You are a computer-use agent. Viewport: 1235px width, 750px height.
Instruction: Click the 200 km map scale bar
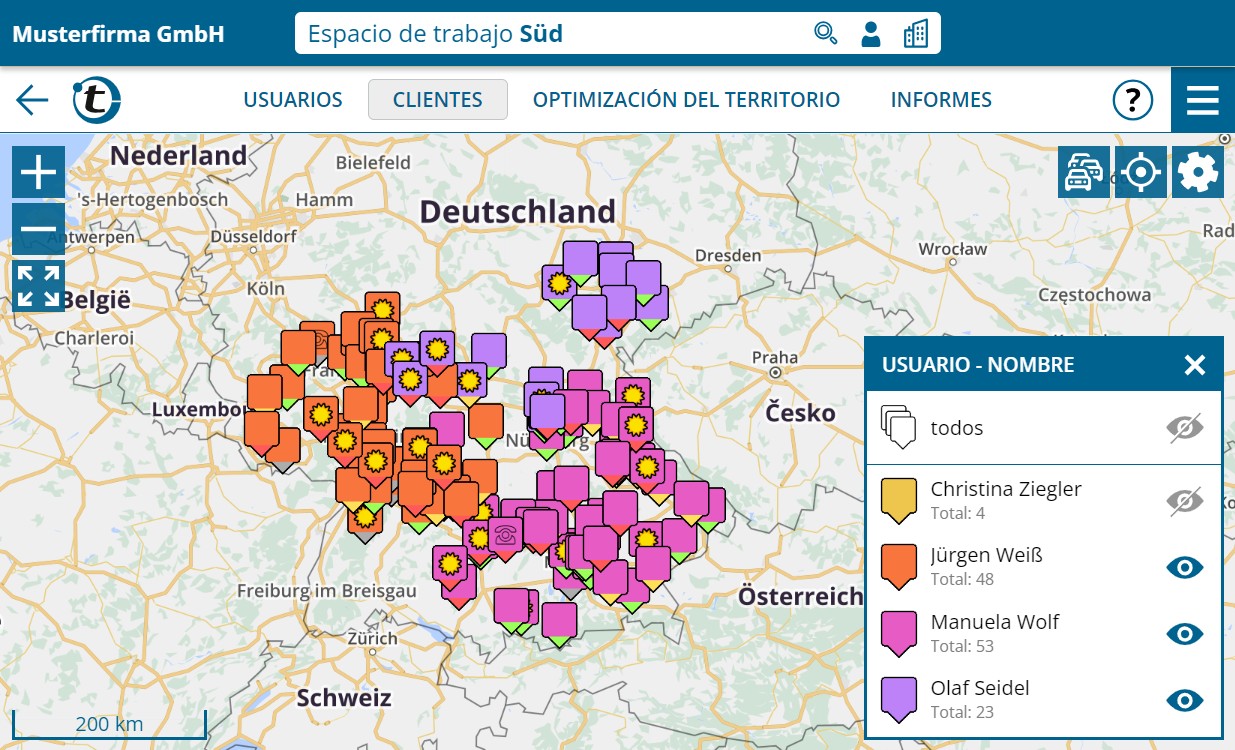click(x=109, y=724)
